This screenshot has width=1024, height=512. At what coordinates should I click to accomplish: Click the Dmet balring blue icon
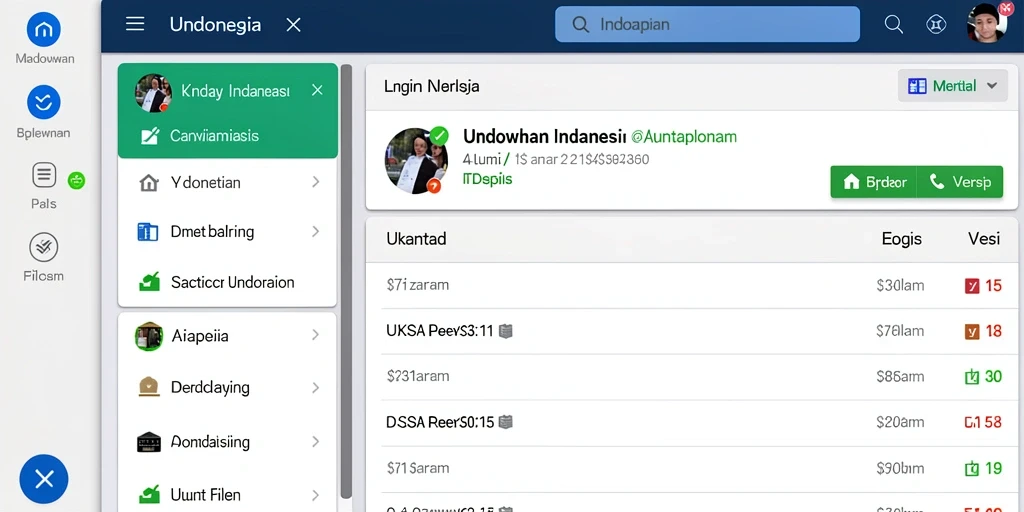148,232
